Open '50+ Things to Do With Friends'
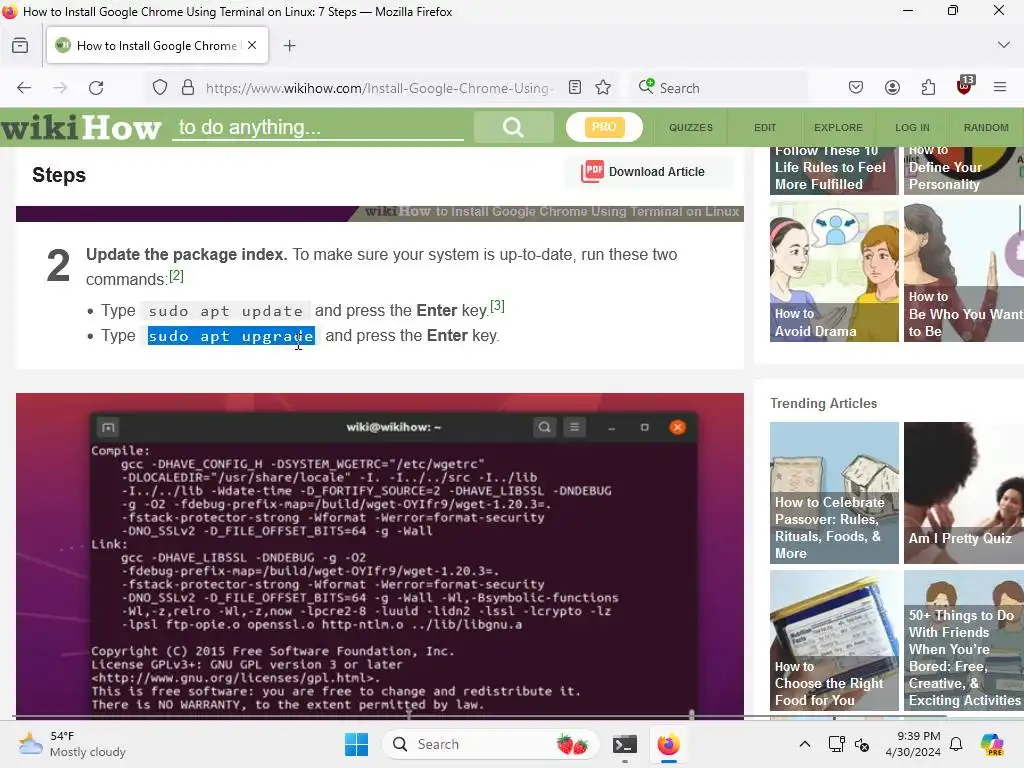 tap(964, 640)
